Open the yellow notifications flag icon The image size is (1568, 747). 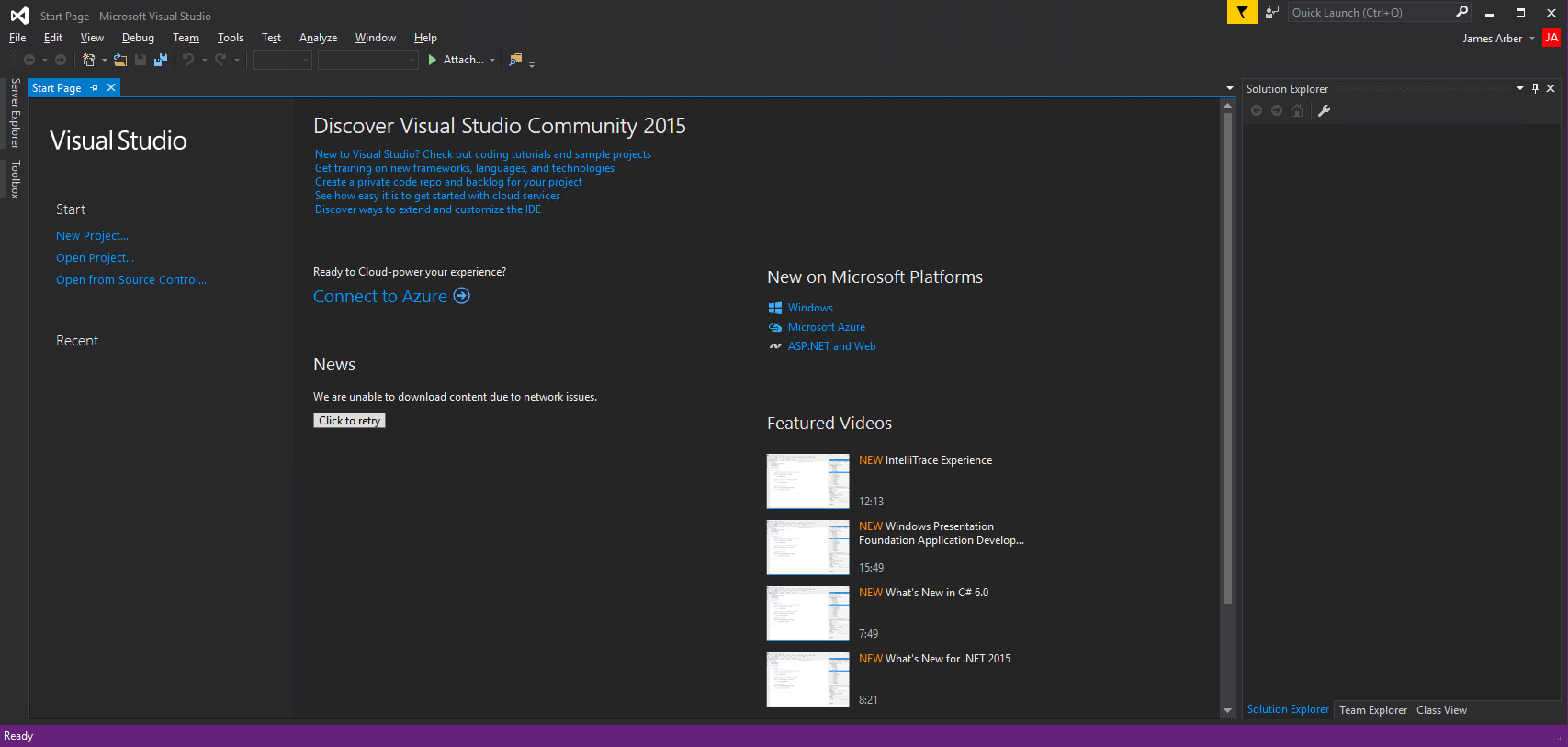coord(1242,12)
